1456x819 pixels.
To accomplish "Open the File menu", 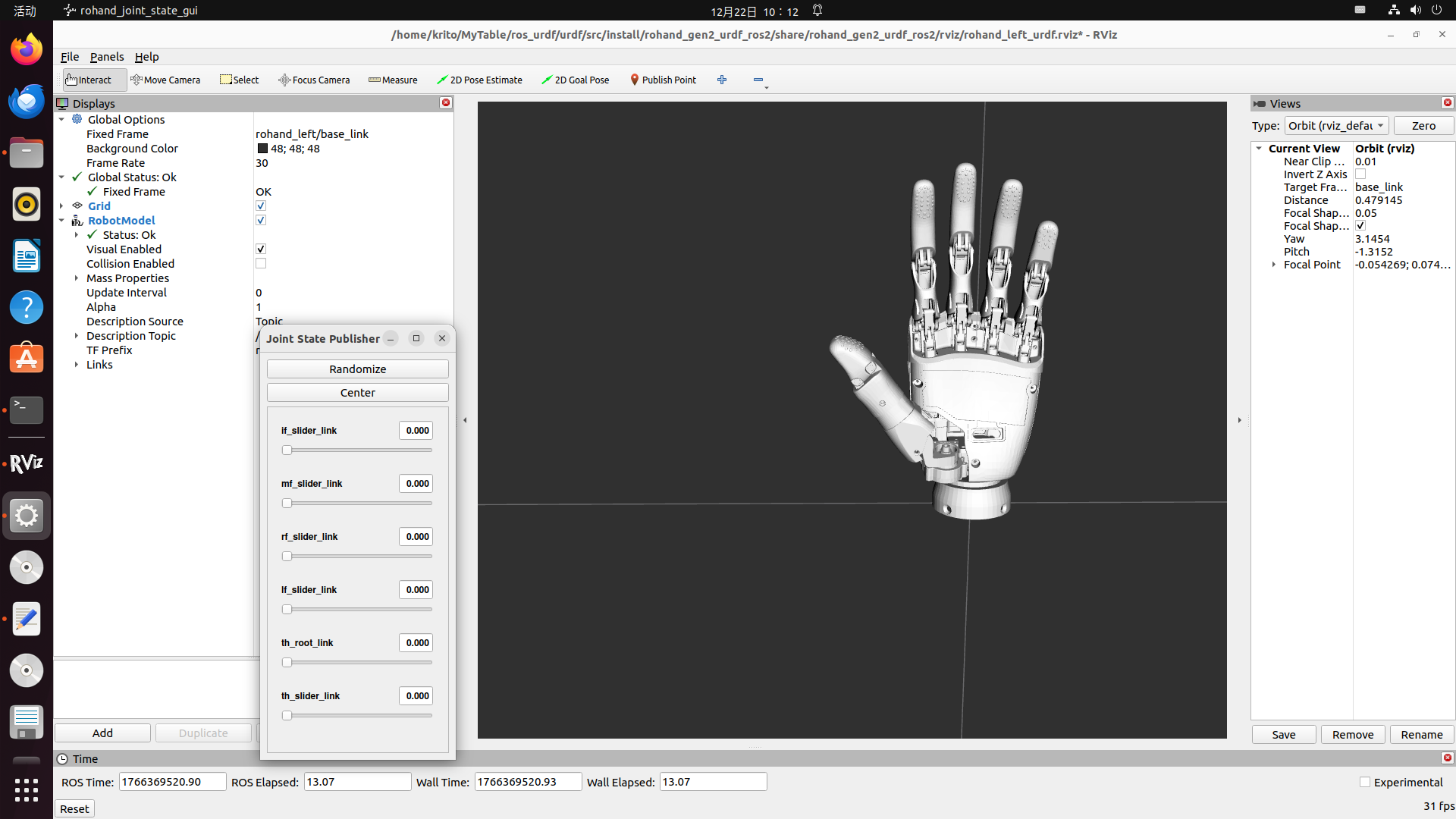I will coord(70,57).
